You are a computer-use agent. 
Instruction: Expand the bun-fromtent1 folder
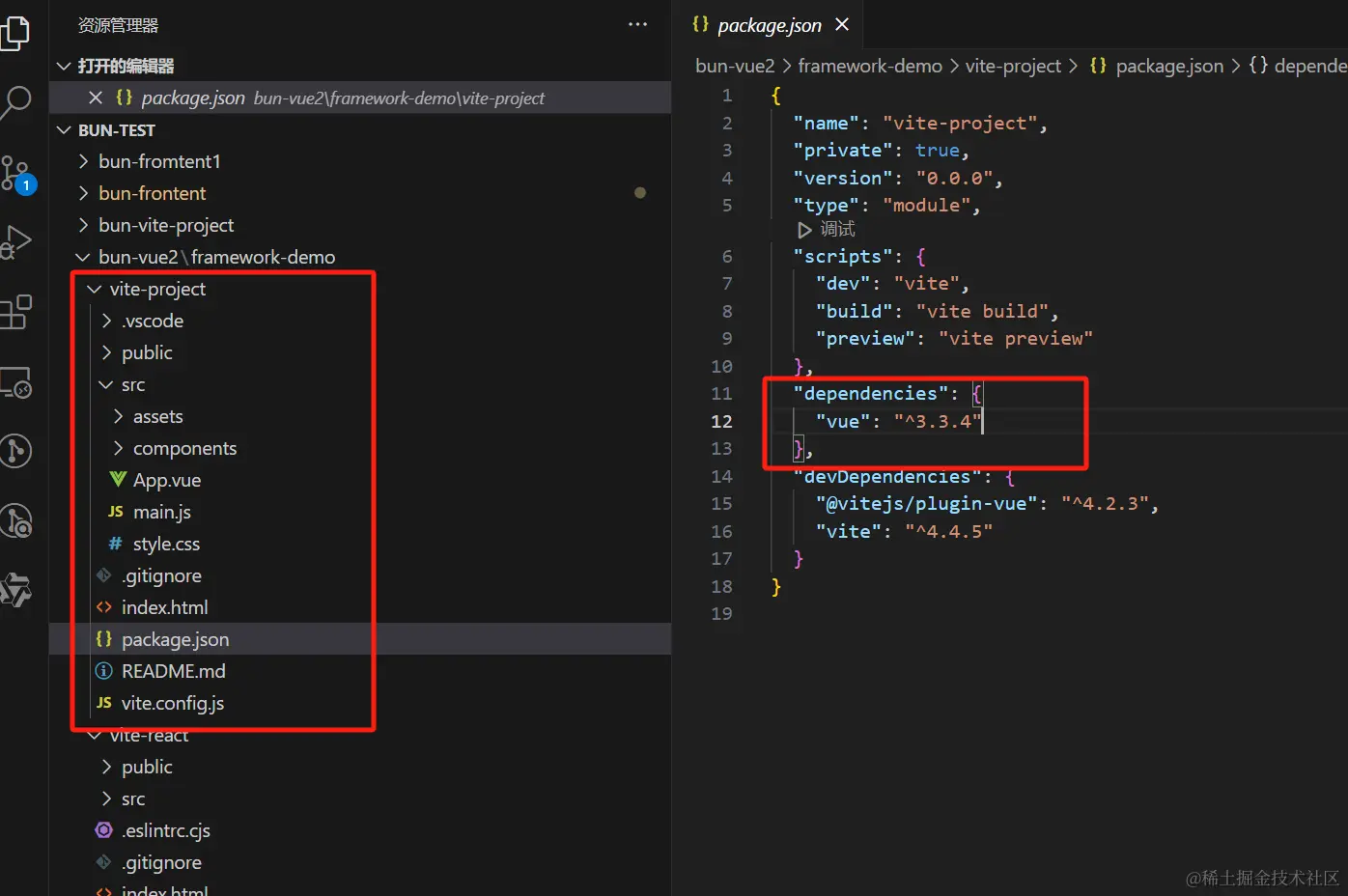[83, 161]
